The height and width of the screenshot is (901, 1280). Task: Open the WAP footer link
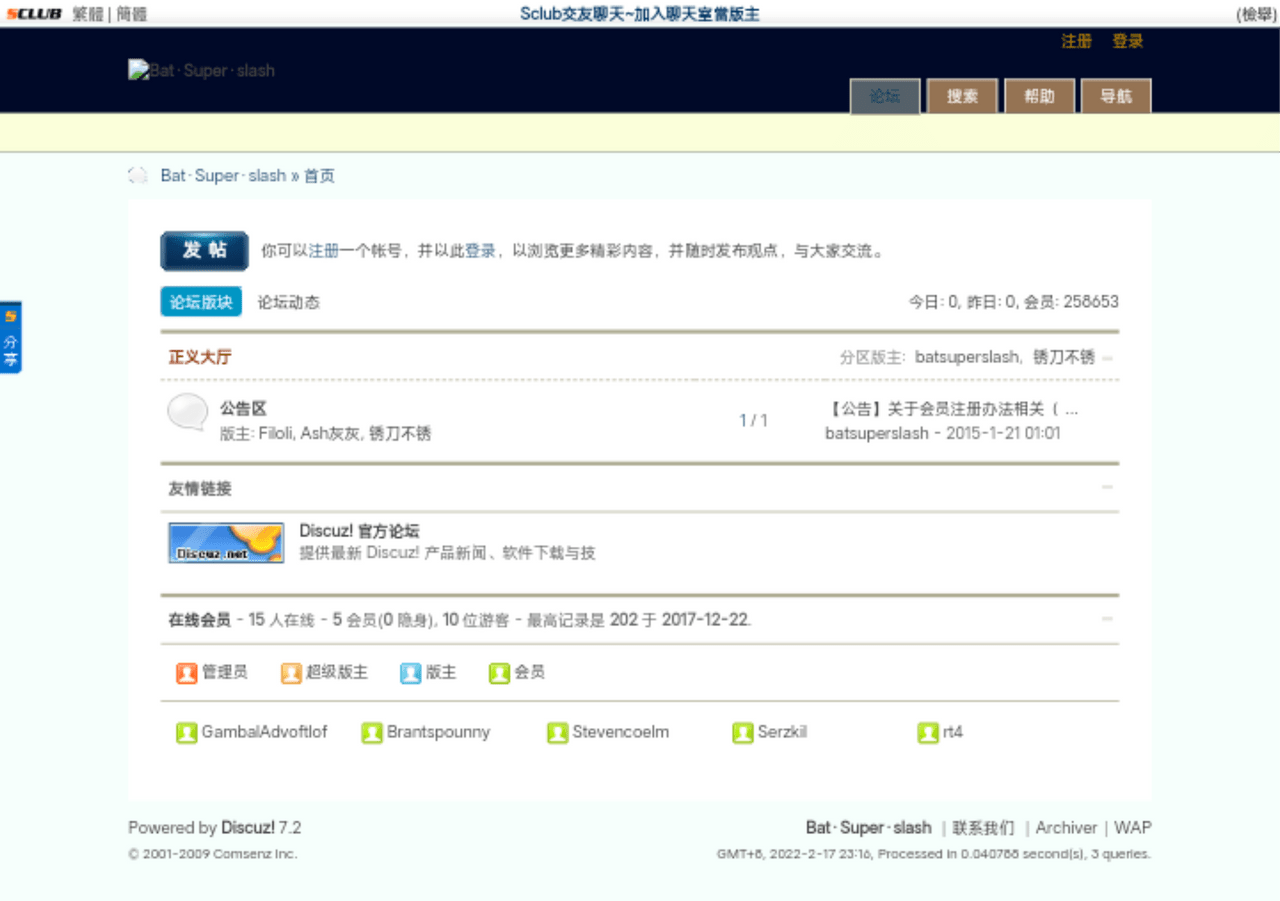point(1133,828)
